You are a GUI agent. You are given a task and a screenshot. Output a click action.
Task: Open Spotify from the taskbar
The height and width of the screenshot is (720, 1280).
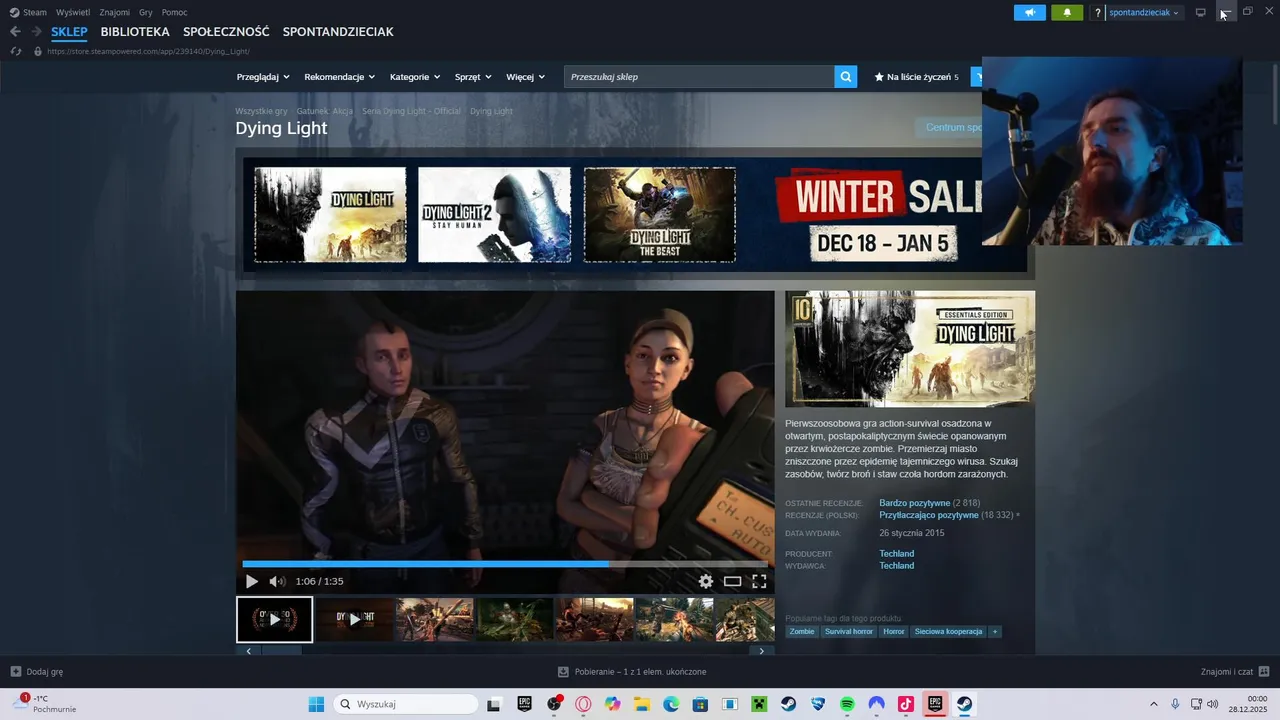(x=847, y=704)
